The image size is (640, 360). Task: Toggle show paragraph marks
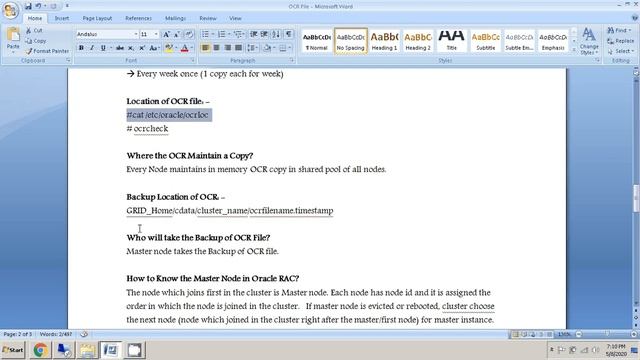[x=289, y=34]
